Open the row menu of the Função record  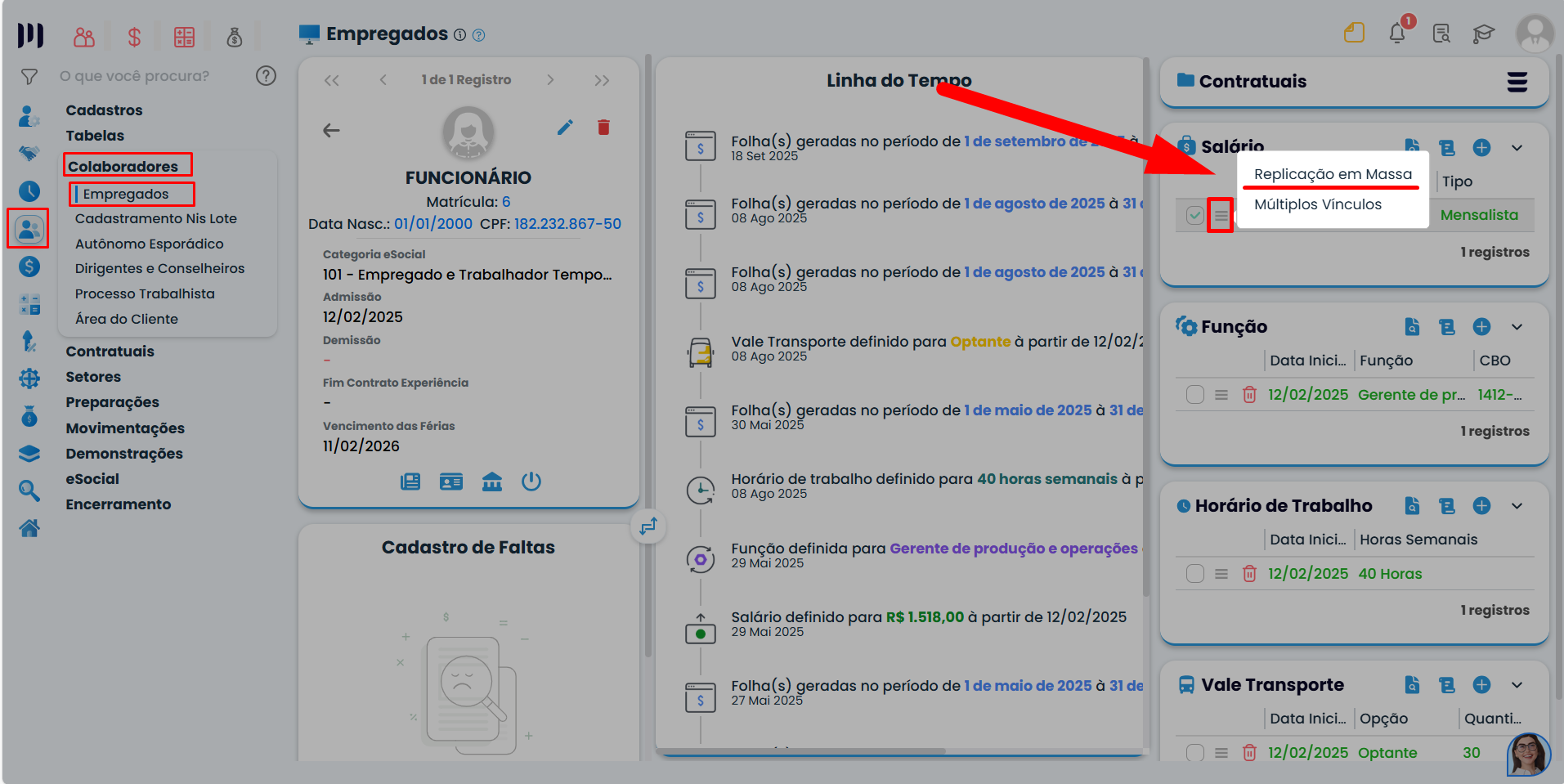click(1221, 395)
